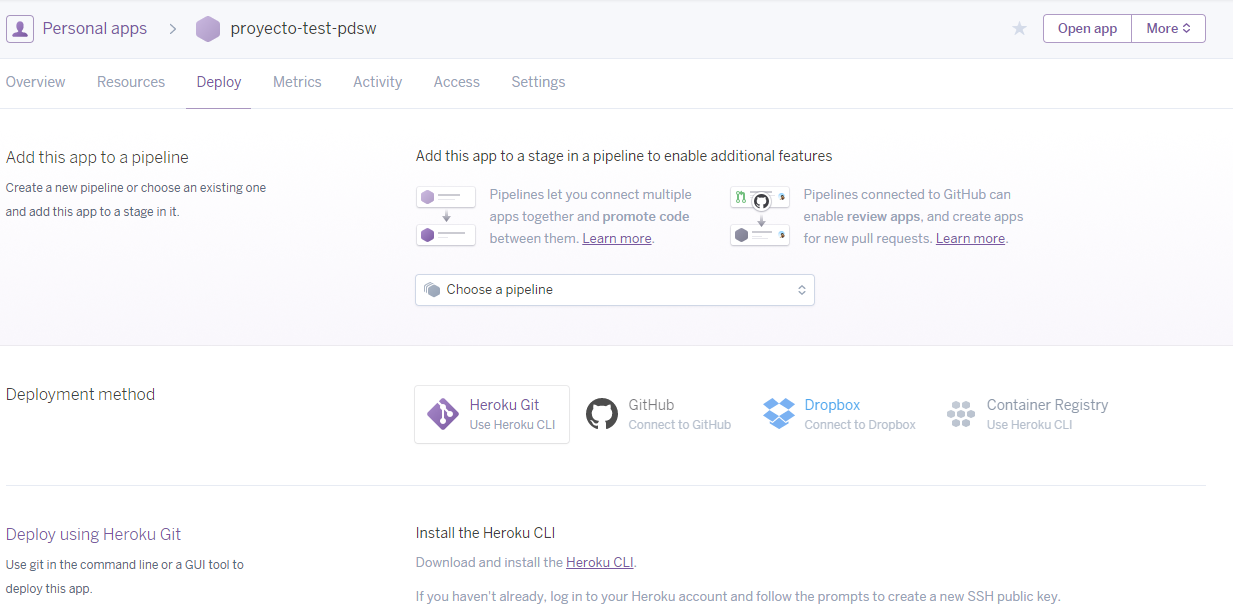Click the Container Registry hexagons icon
The image size is (1233, 612).
(961, 414)
